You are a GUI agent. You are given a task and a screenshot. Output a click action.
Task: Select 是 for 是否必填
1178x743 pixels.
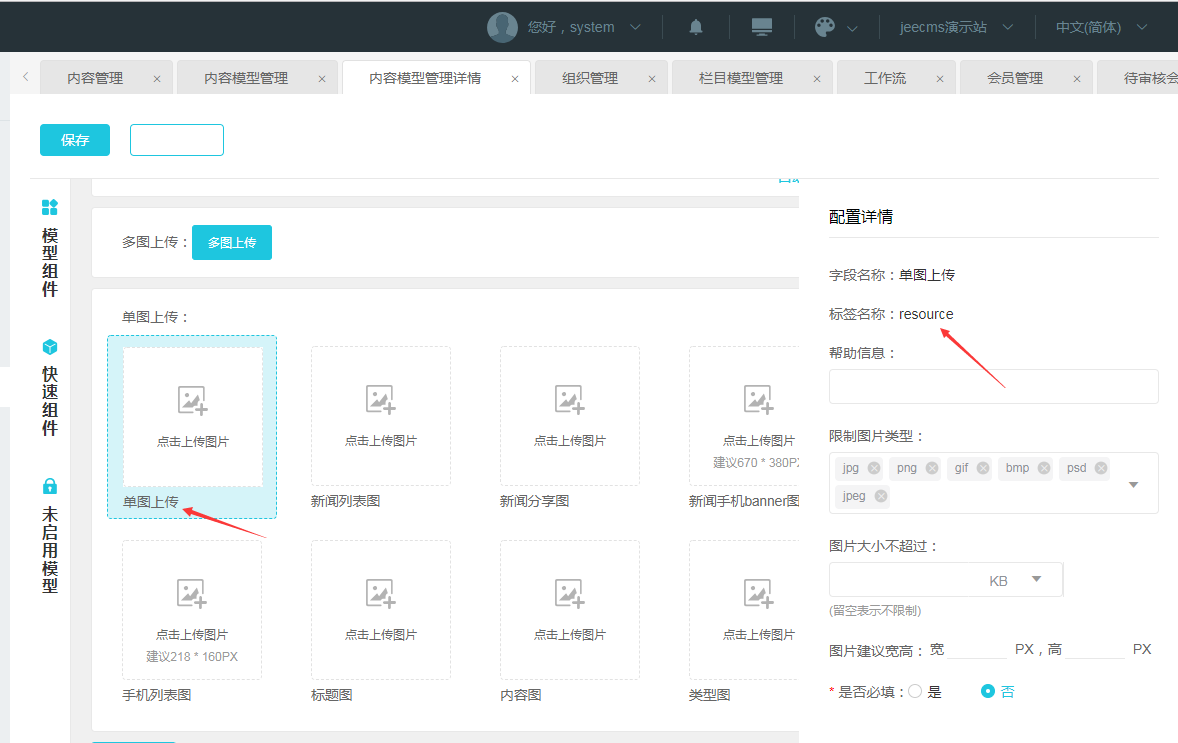tap(915, 691)
